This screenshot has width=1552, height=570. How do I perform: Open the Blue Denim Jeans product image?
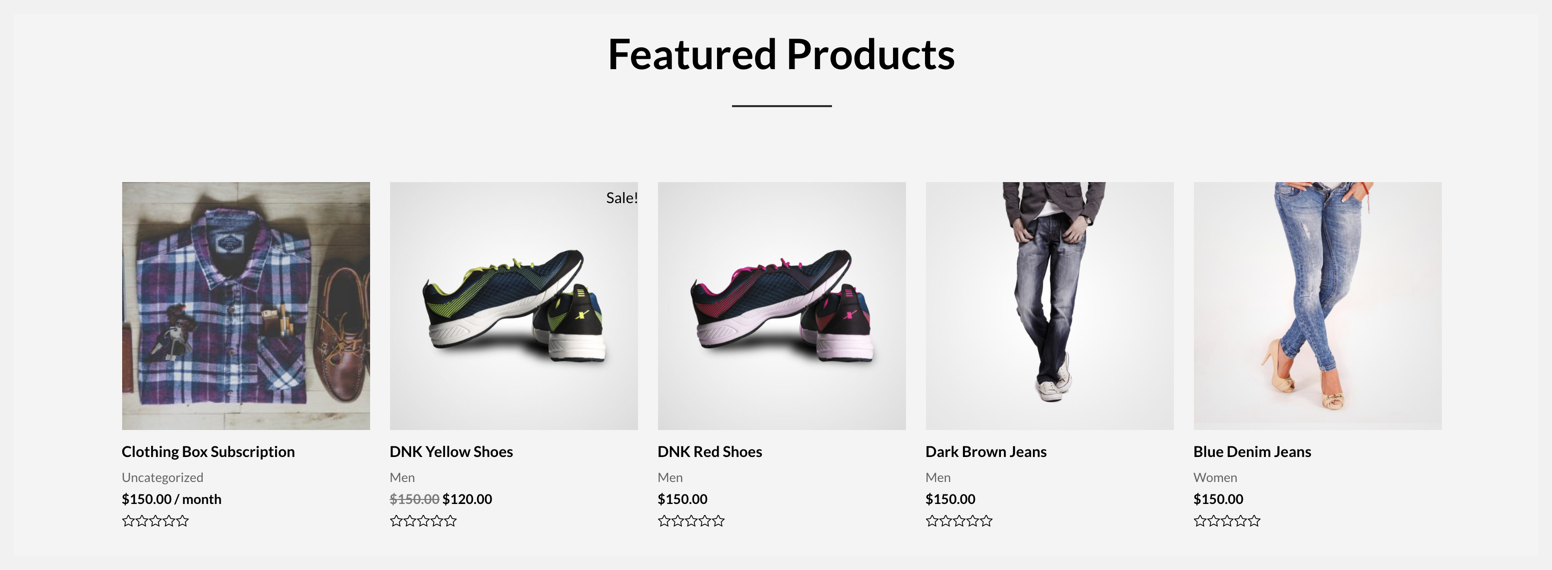tap(1318, 306)
